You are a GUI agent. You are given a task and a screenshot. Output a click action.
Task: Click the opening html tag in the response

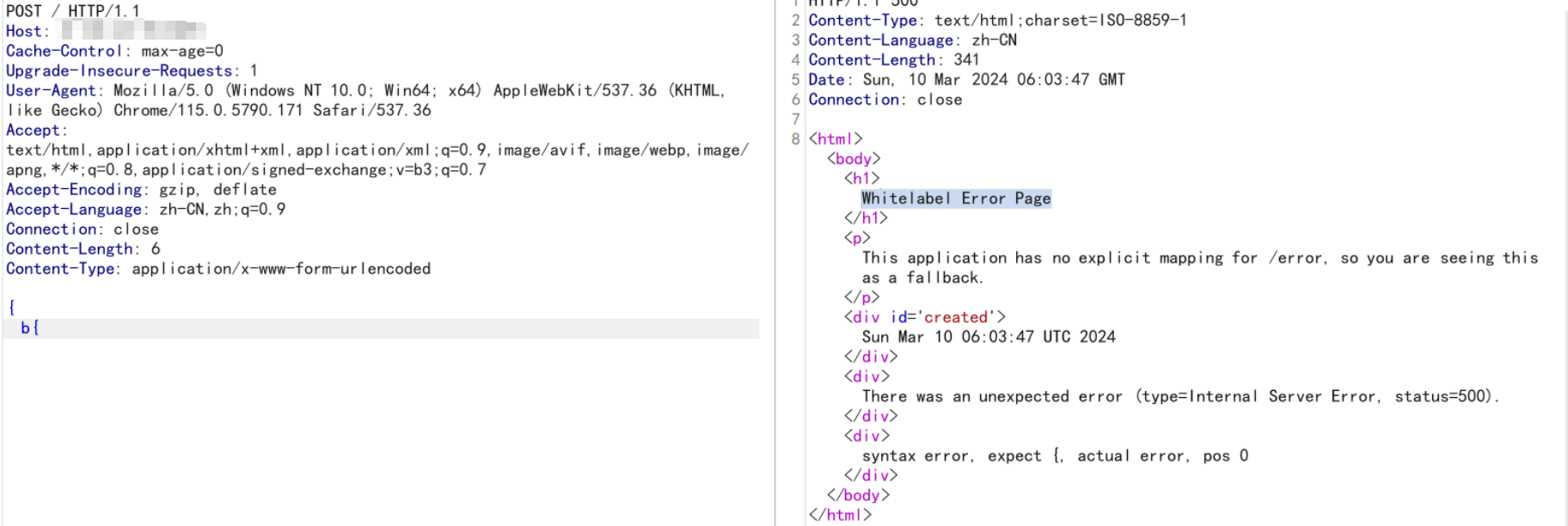pyautogui.click(x=835, y=139)
